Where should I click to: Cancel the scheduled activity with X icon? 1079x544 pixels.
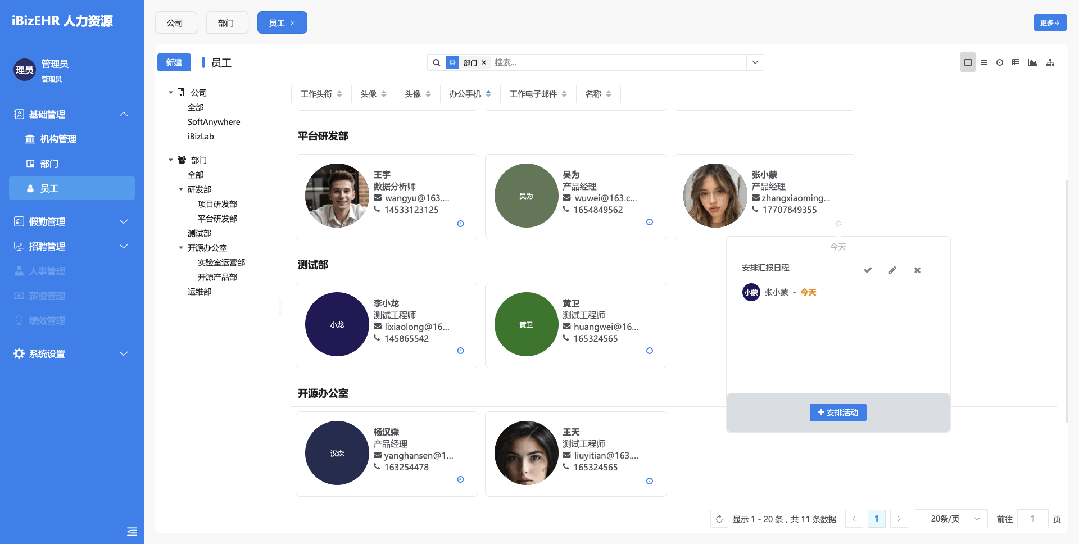[x=917, y=270]
